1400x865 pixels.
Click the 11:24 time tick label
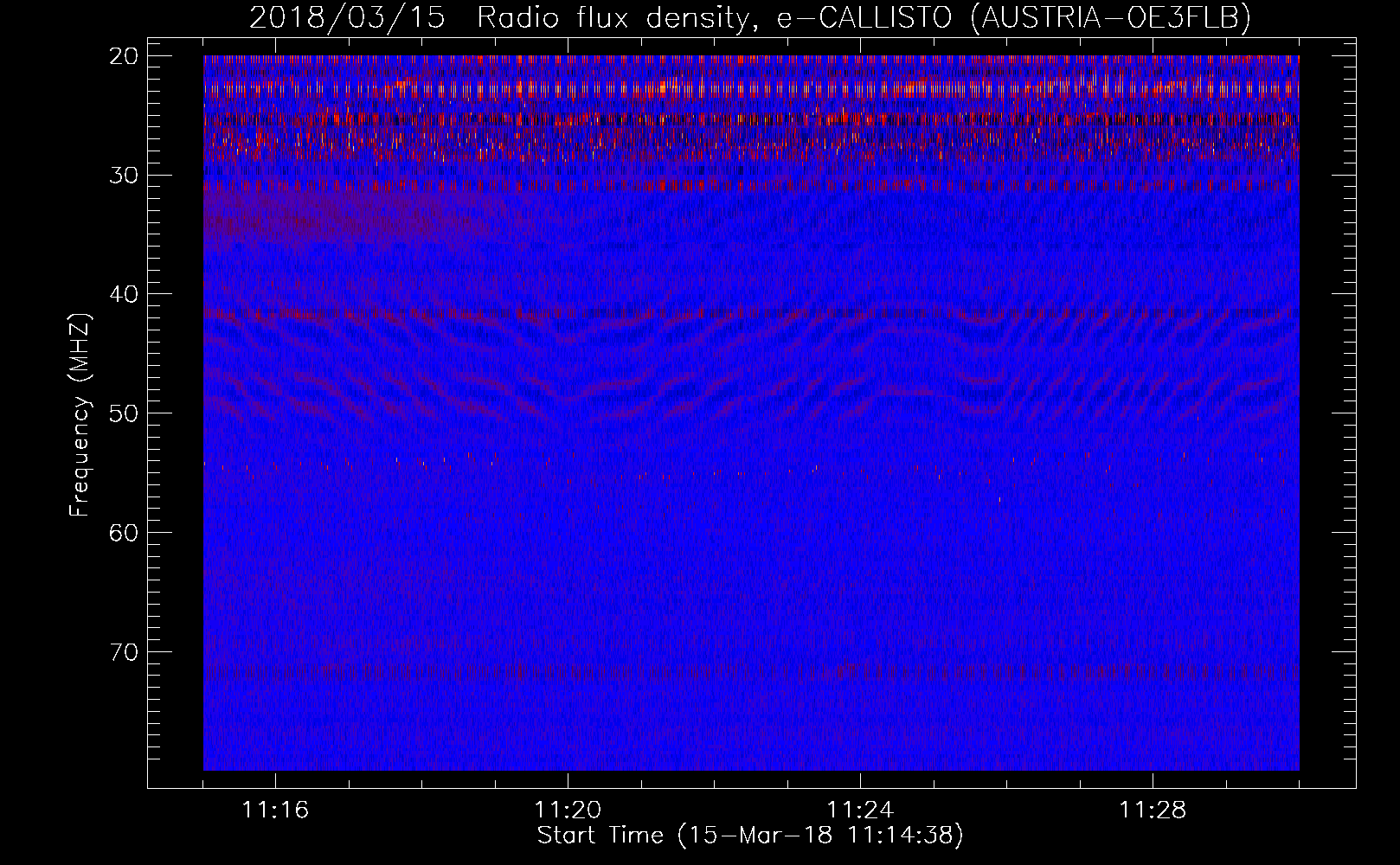pos(860,811)
